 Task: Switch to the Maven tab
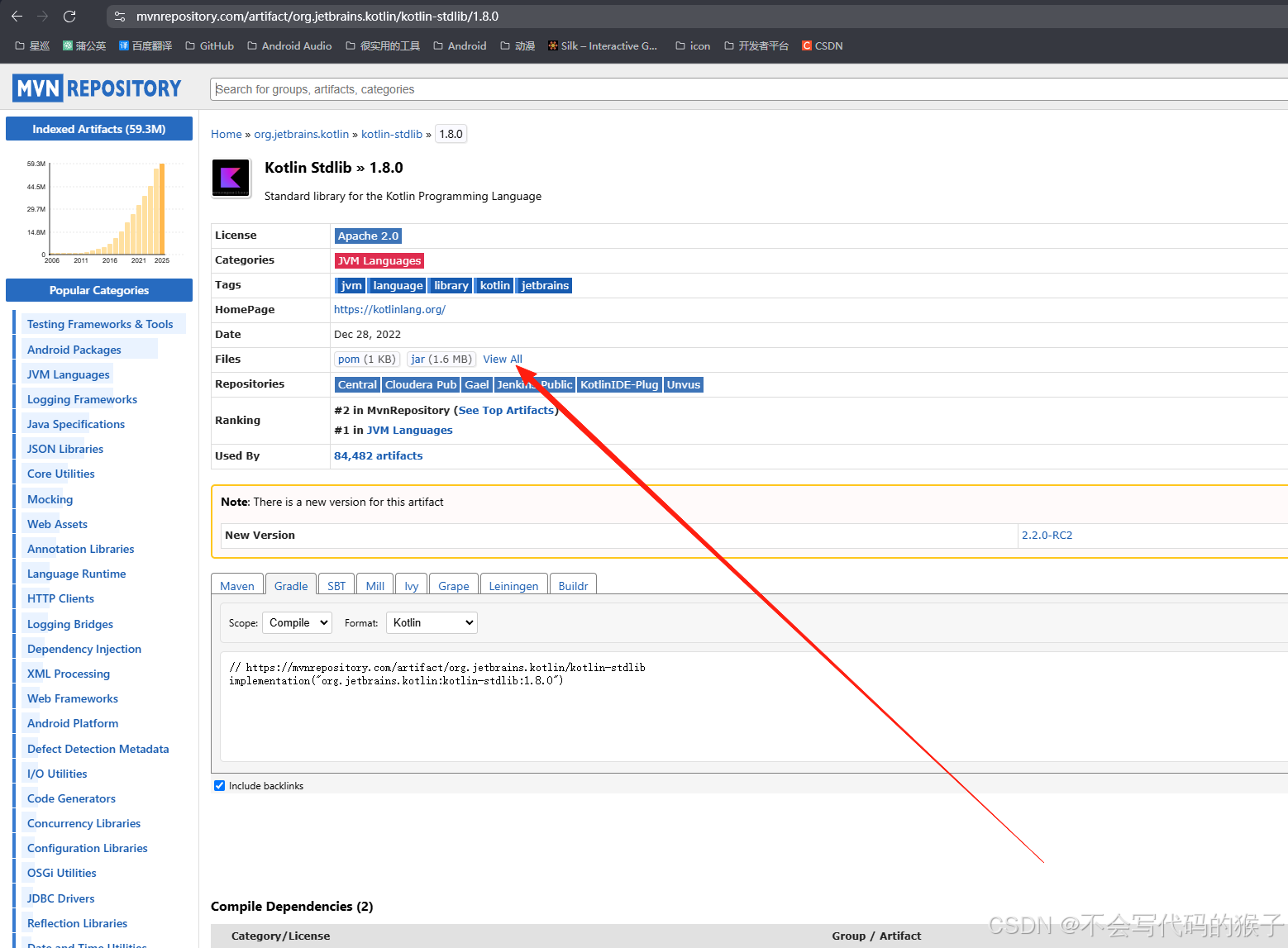pyautogui.click(x=237, y=585)
